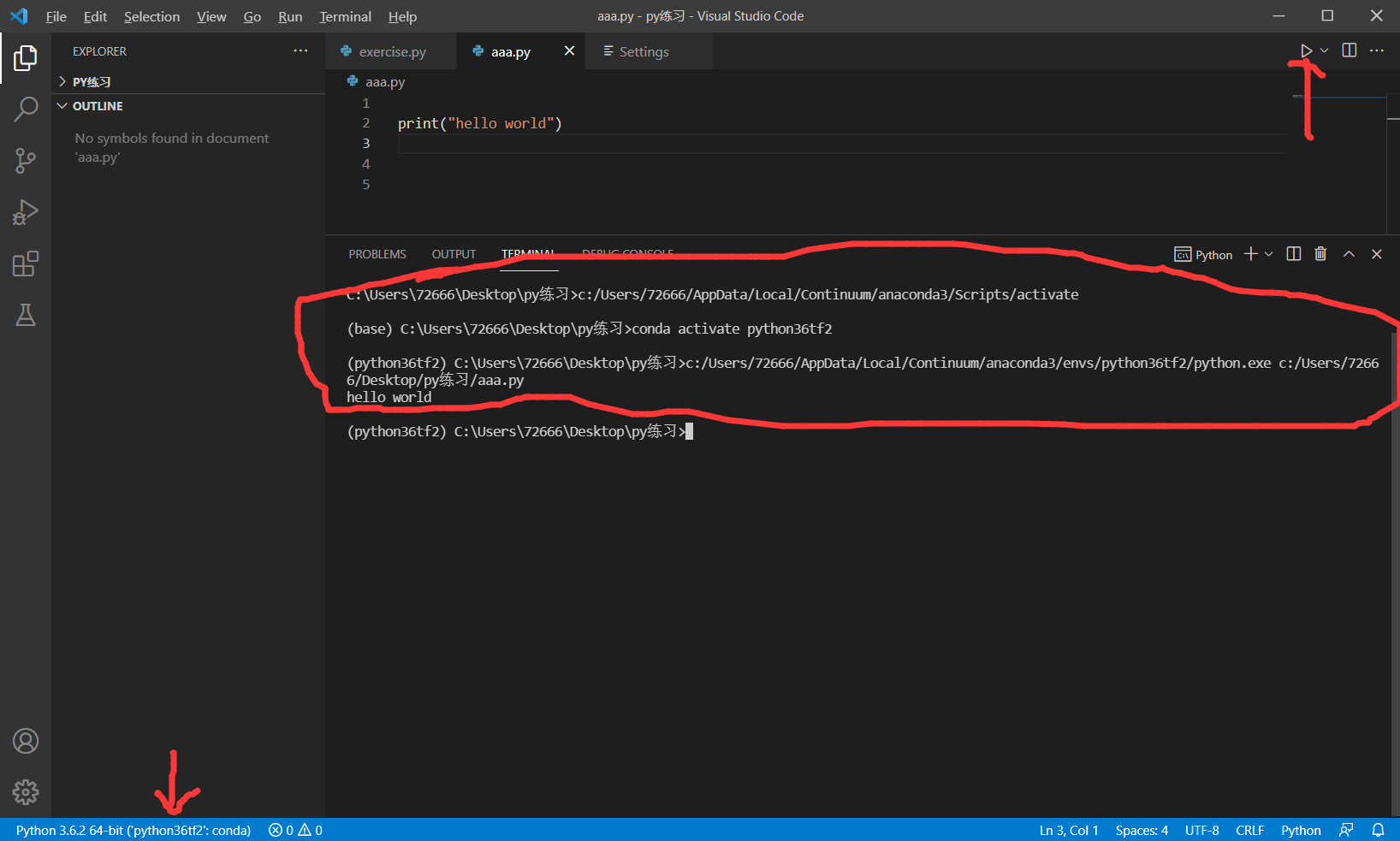Image resolution: width=1400 pixels, height=841 pixels.
Task: Open the Explorer view in the activity bar
Action: tap(25, 57)
